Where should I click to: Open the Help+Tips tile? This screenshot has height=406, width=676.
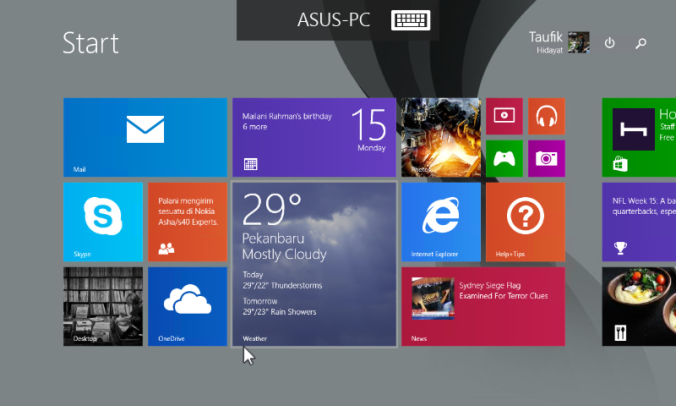tap(526, 222)
